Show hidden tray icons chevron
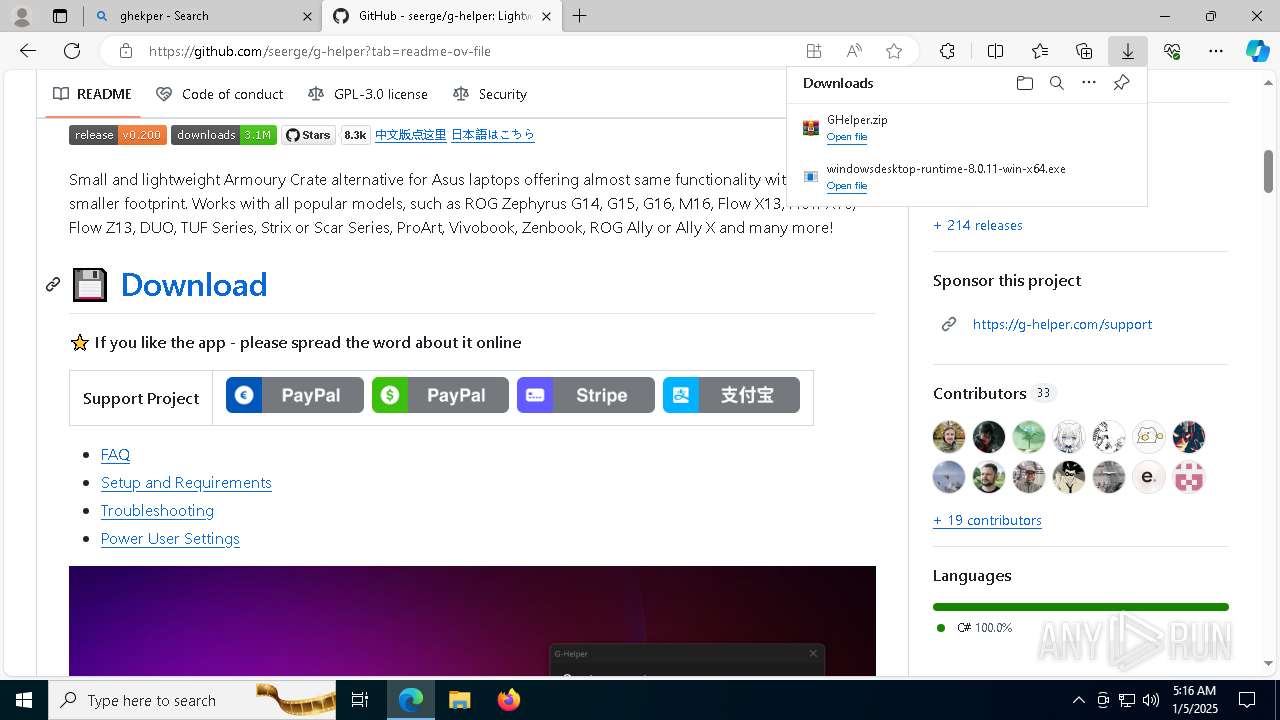Screen dimensions: 1280x720 [x=1078, y=700]
